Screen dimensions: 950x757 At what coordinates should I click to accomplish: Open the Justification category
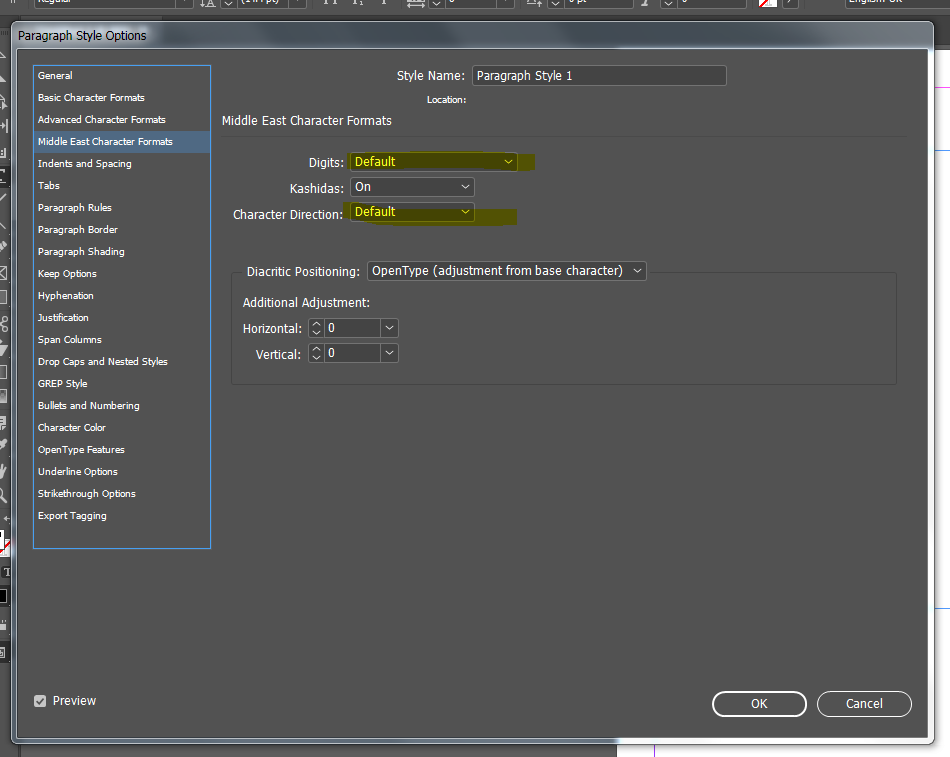pos(122,318)
